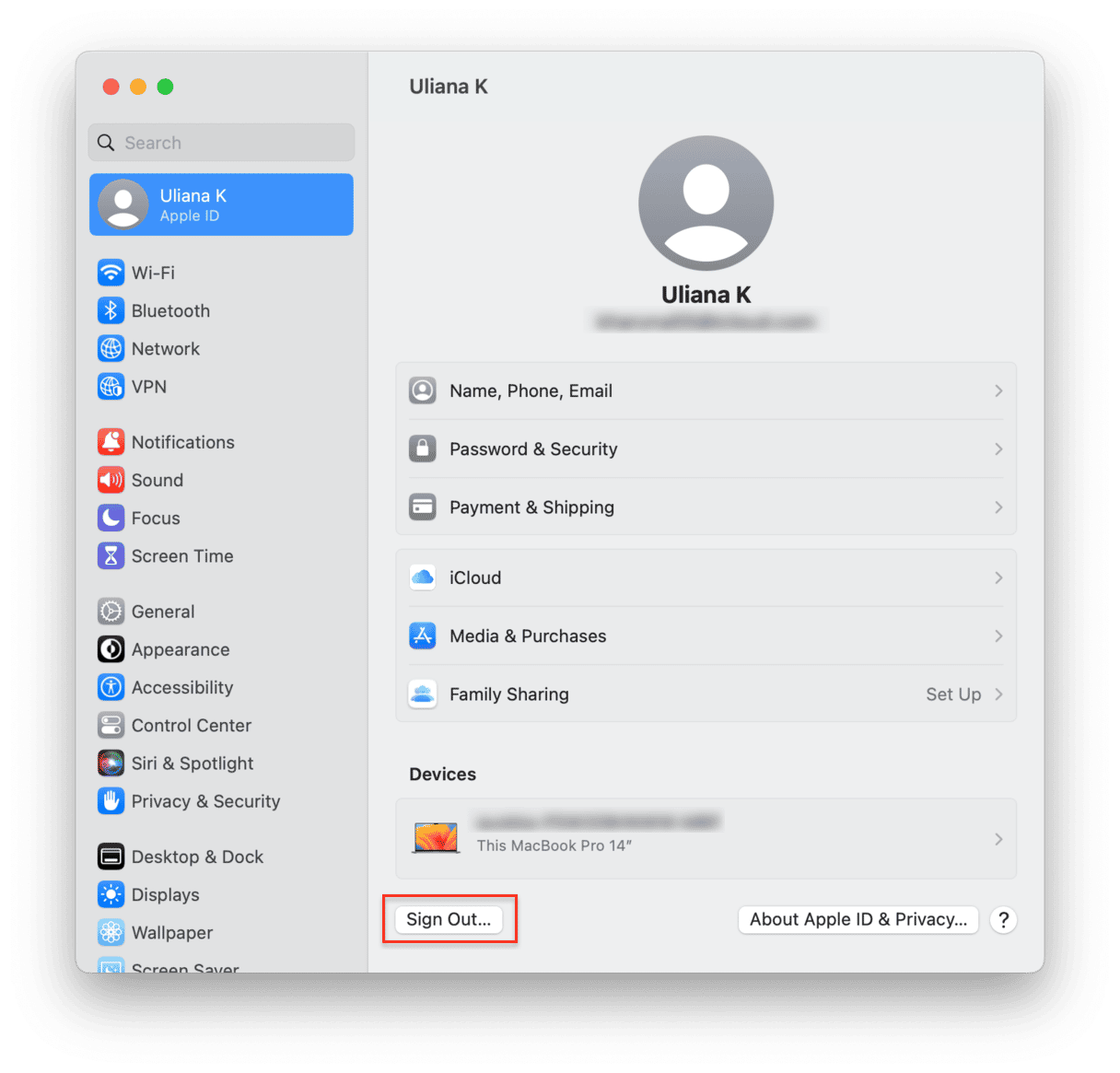Click the Appearance icon in sidebar
This screenshot has height=1073, width=1120.
coord(111,649)
